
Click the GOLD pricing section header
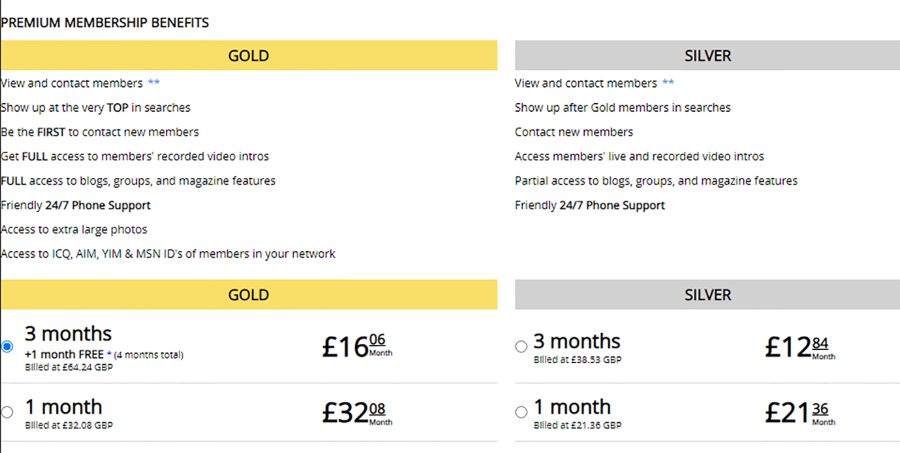249,295
